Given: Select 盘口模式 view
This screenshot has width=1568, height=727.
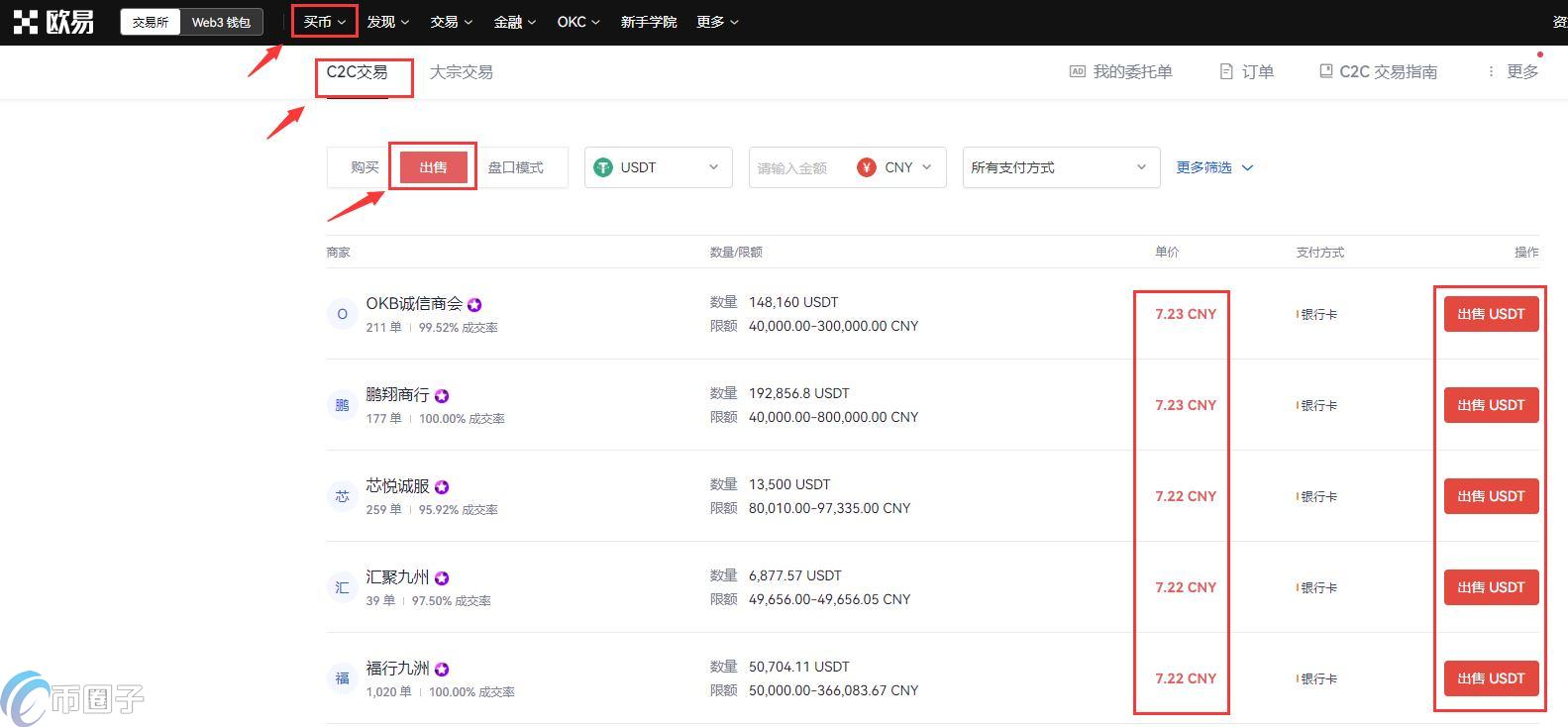Looking at the screenshot, I should (515, 167).
